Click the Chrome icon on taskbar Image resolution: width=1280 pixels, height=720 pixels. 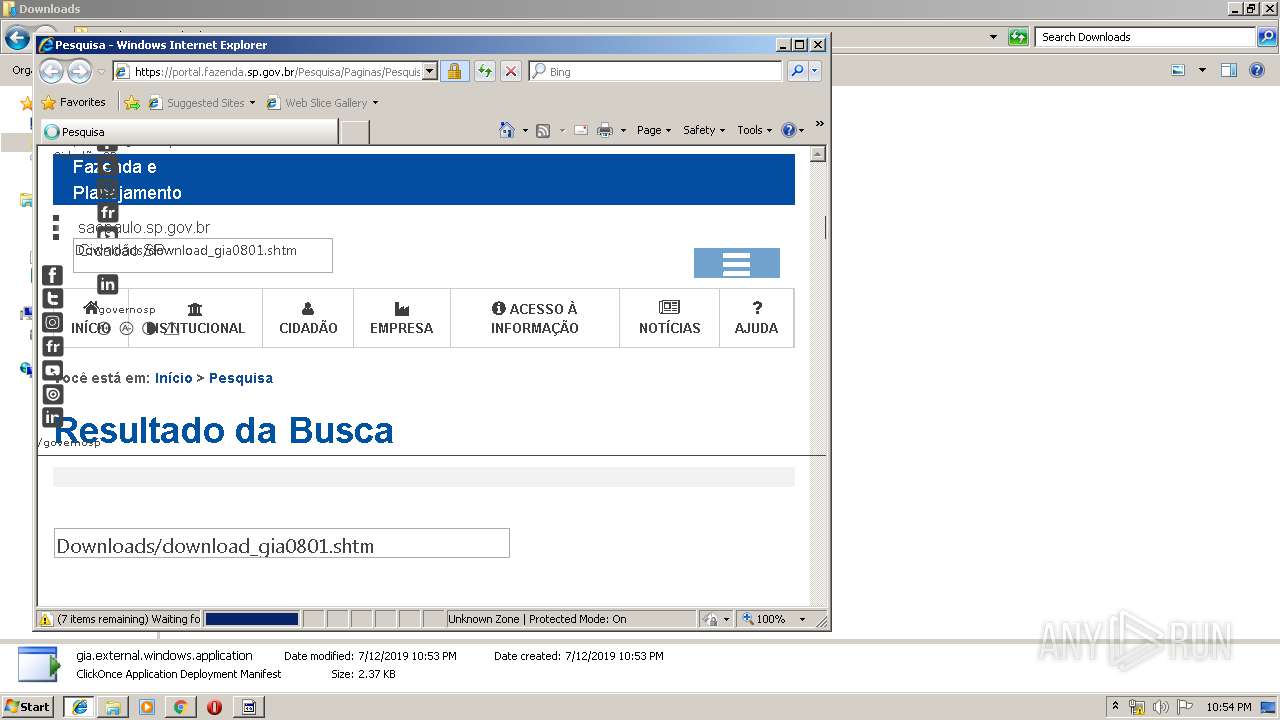click(x=180, y=707)
